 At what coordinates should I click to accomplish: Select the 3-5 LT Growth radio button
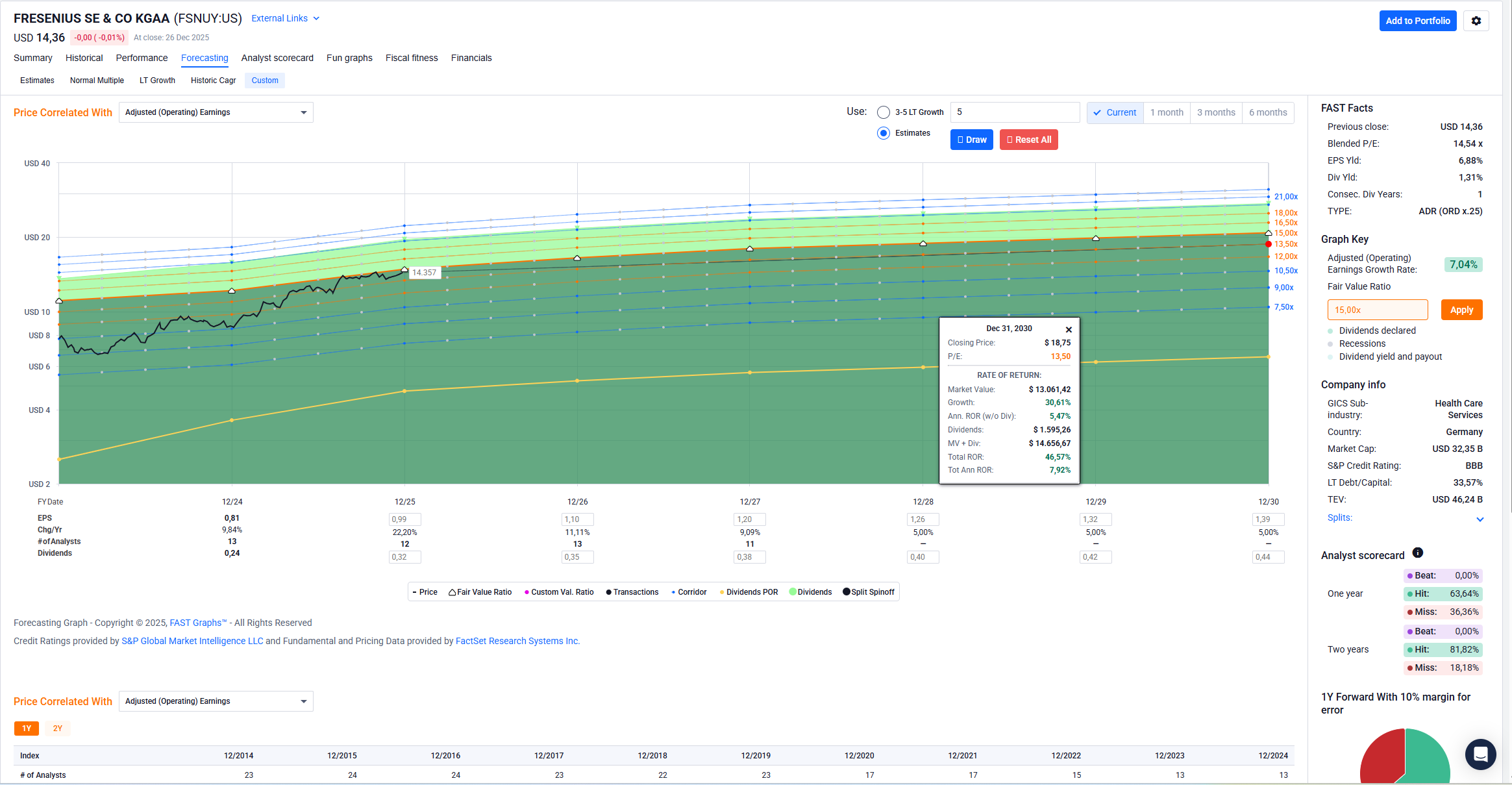click(x=883, y=112)
